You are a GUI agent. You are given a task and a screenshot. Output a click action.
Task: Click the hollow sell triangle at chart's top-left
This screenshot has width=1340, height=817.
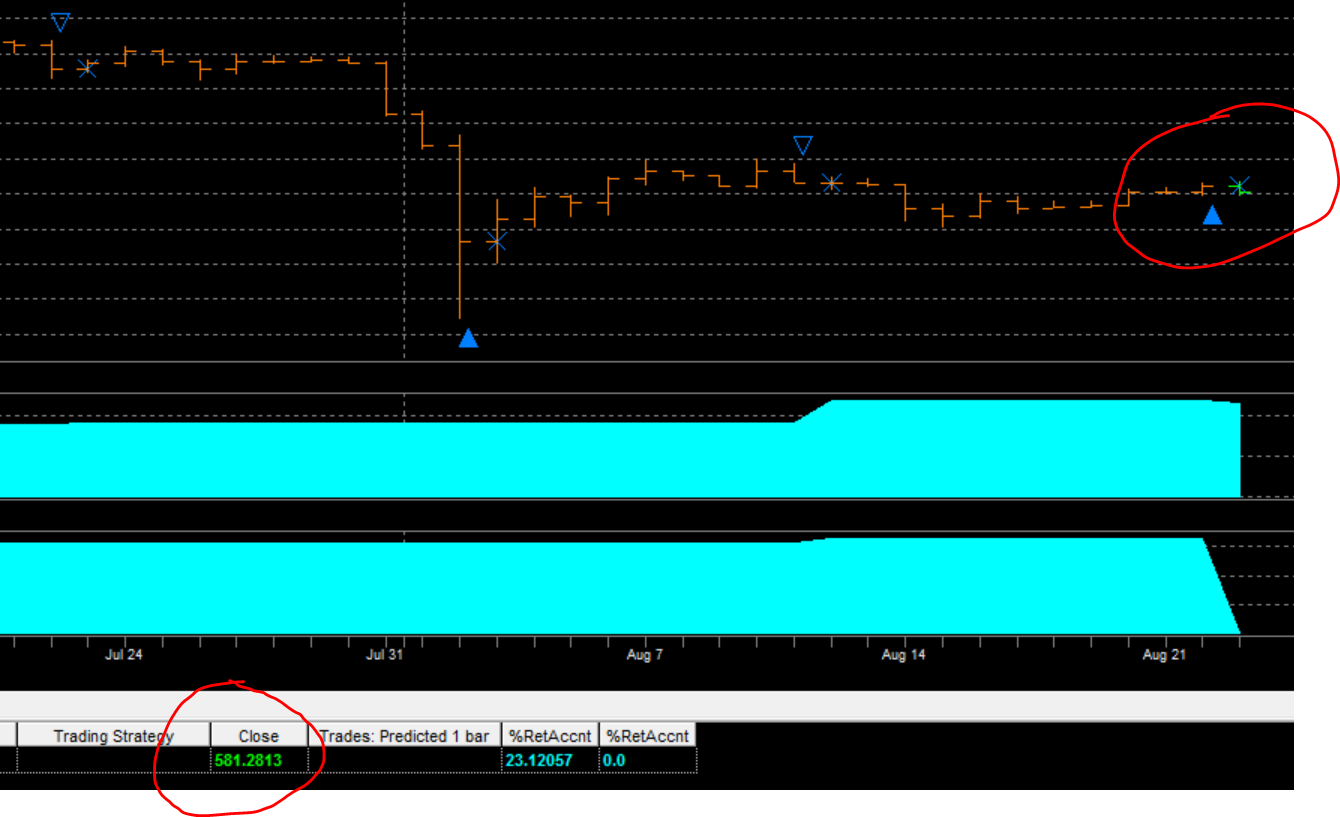click(x=61, y=22)
